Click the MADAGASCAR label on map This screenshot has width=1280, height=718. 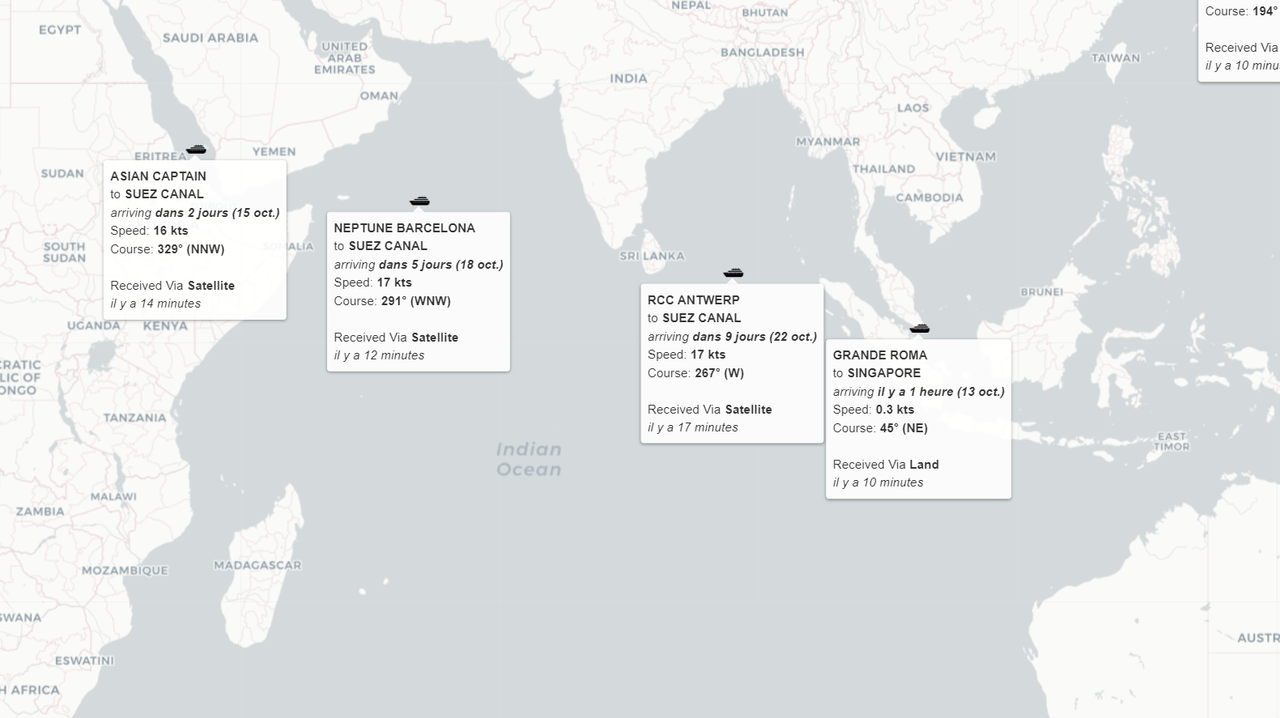[x=257, y=565]
